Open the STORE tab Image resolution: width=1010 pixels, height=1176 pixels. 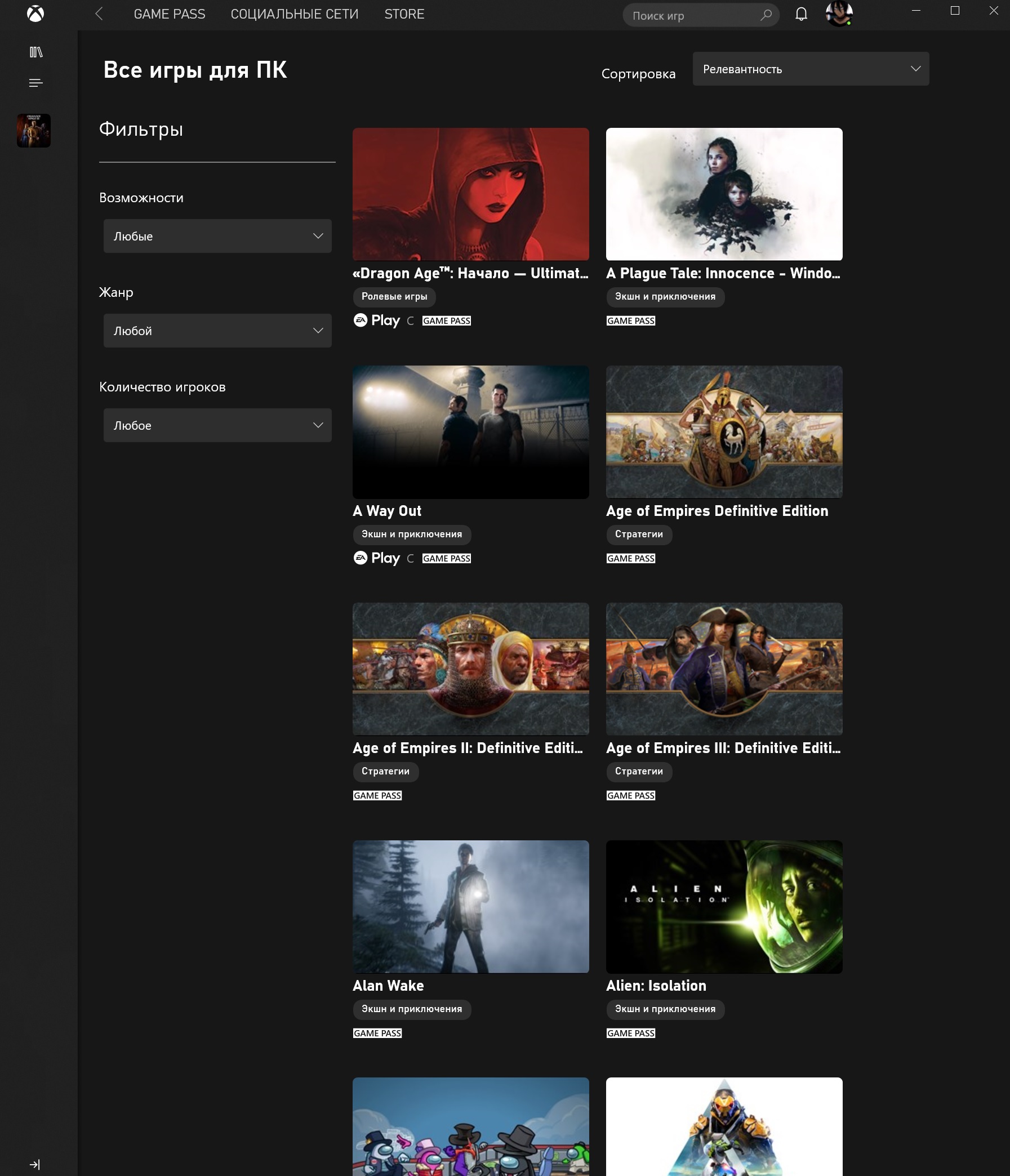(x=404, y=14)
